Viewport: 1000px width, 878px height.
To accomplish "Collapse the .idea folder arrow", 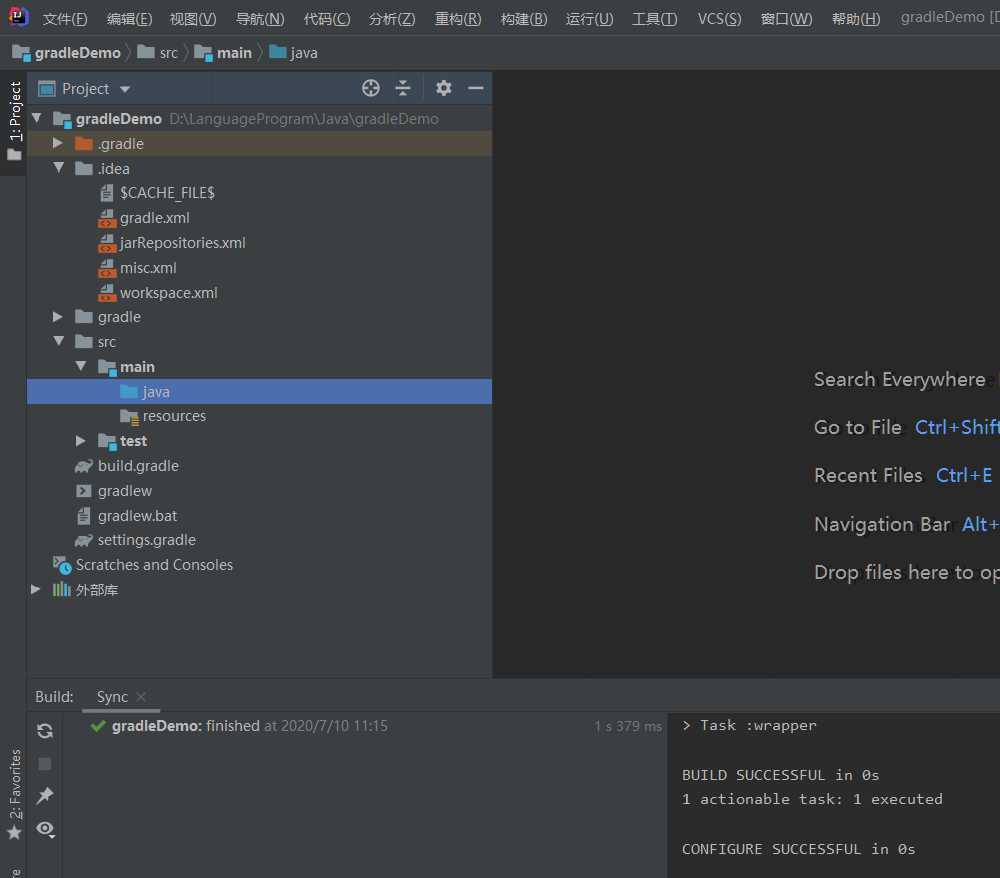I will pyautogui.click(x=59, y=168).
